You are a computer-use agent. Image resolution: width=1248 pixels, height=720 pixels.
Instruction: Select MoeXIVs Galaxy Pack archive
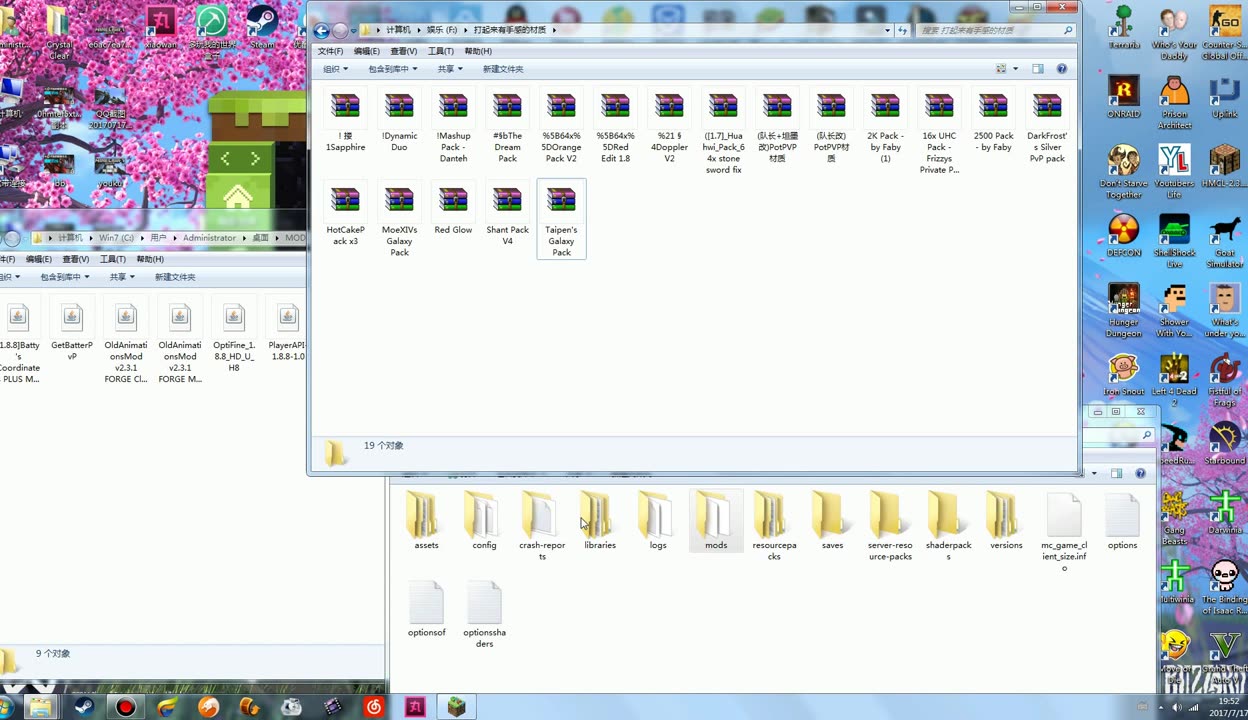click(399, 220)
